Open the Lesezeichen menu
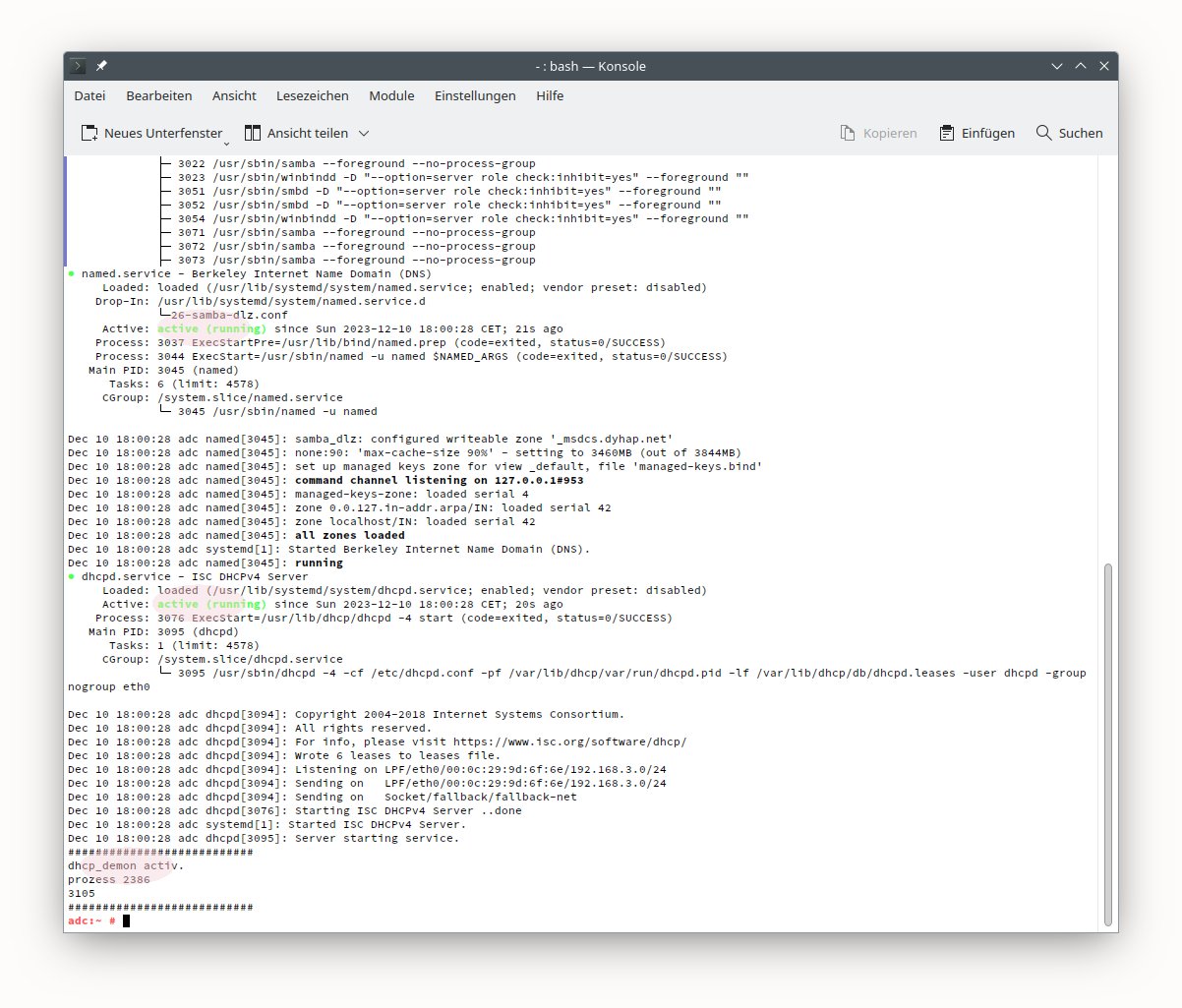The width and height of the screenshot is (1182, 1008). pos(312,95)
